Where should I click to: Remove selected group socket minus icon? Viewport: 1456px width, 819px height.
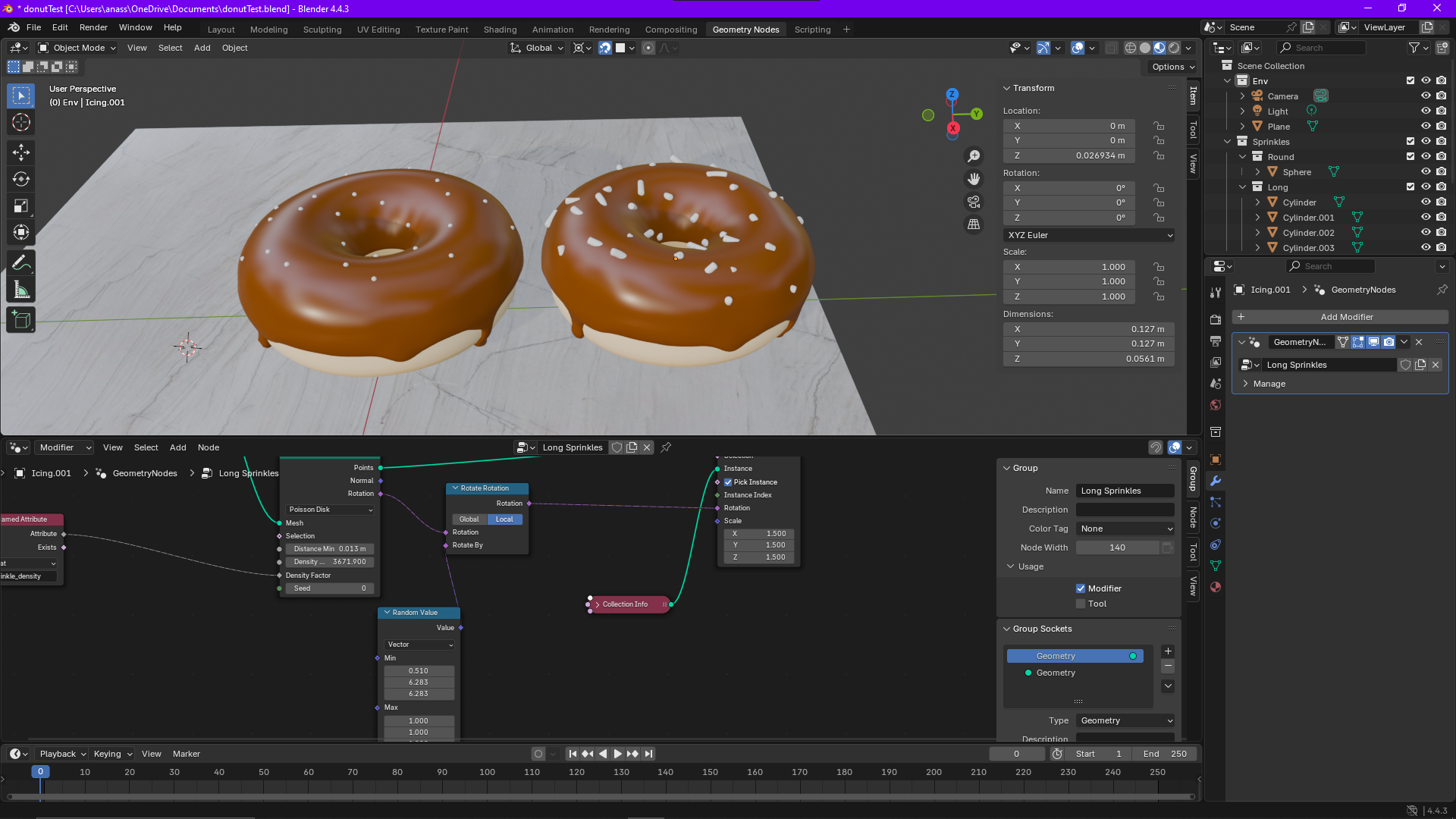(1168, 667)
